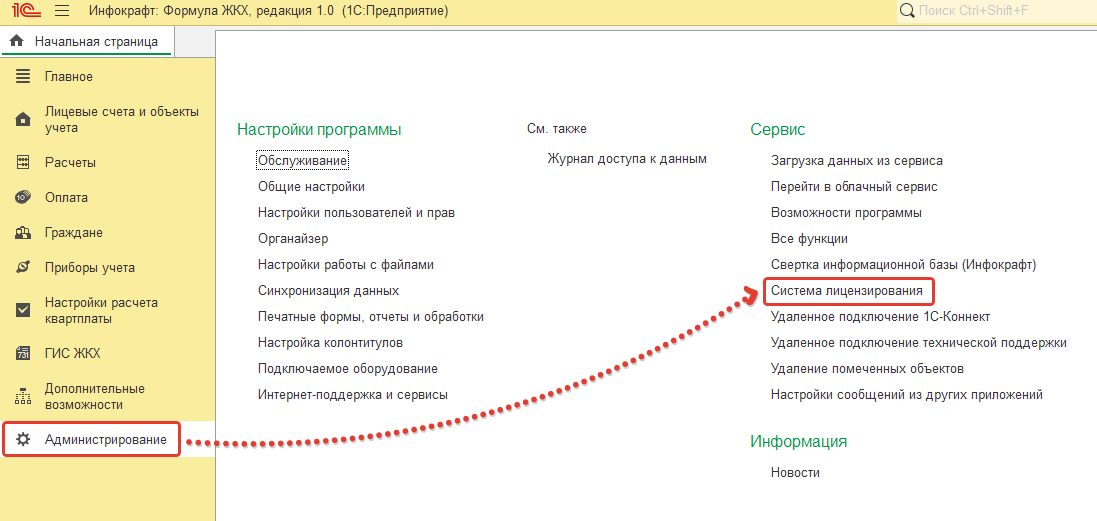Image resolution: width=1097 pixels, height=521 pixels.
Task: Go to Все функции
Action: pos(809,239)
